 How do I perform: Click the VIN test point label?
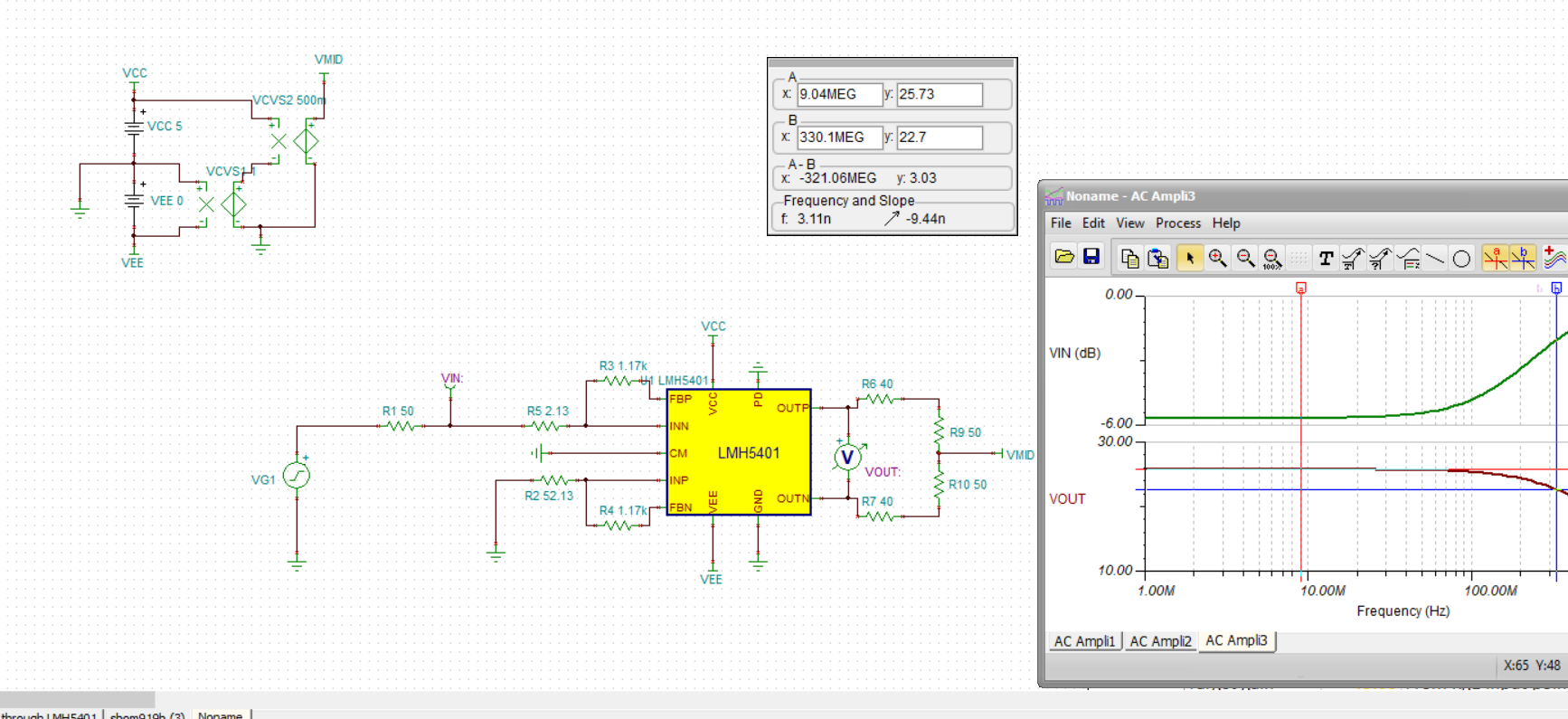(452, 378)
